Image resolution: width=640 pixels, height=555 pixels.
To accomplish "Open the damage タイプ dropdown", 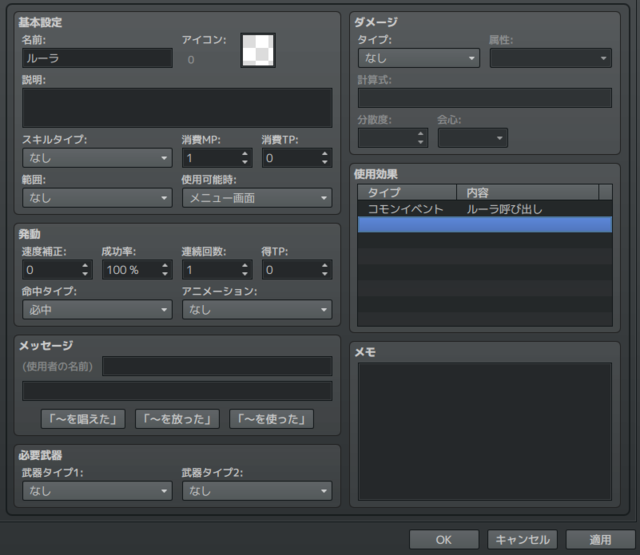I will (419, 58).
